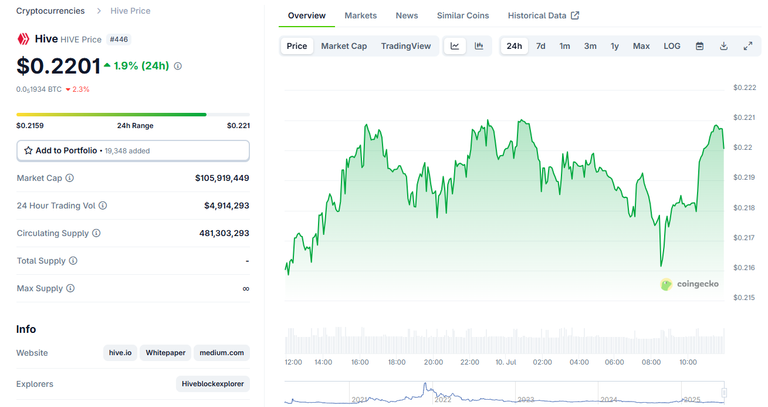Viewport: 768px width, 407px height.
Task: Click the $0.2159 24h low value
Action: pos(30,125)
